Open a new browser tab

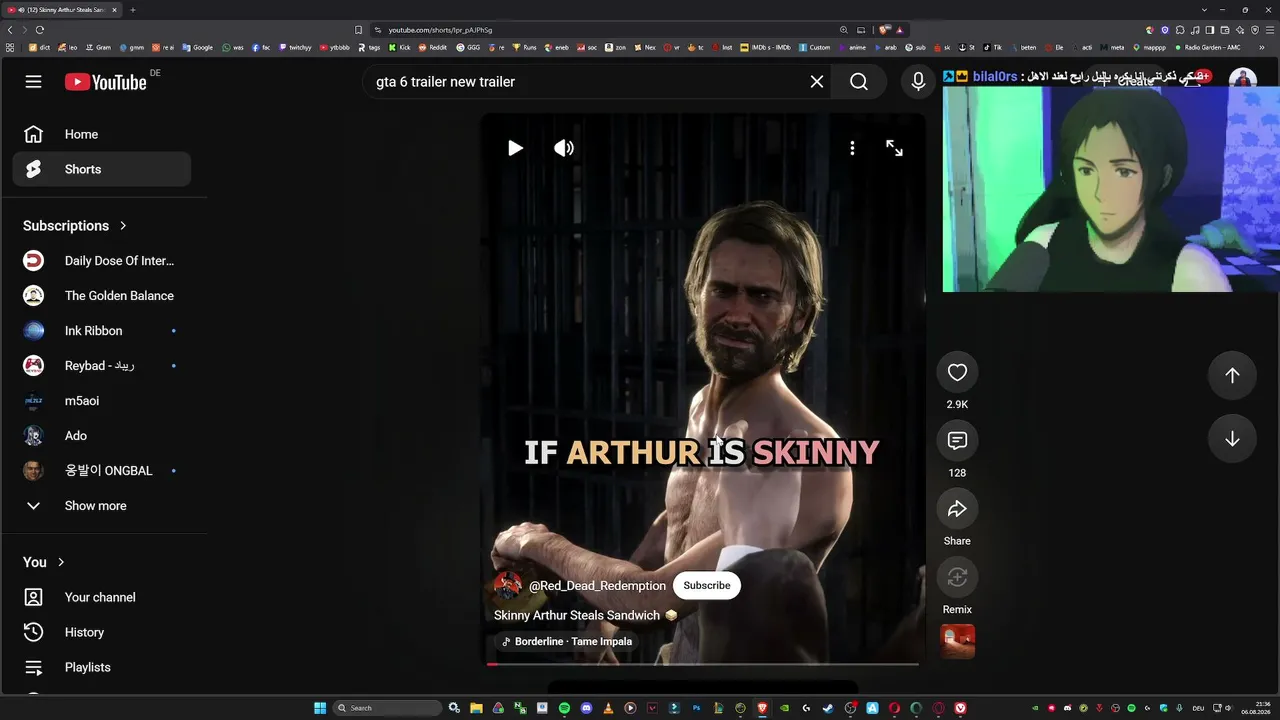[x=133, y=10]
